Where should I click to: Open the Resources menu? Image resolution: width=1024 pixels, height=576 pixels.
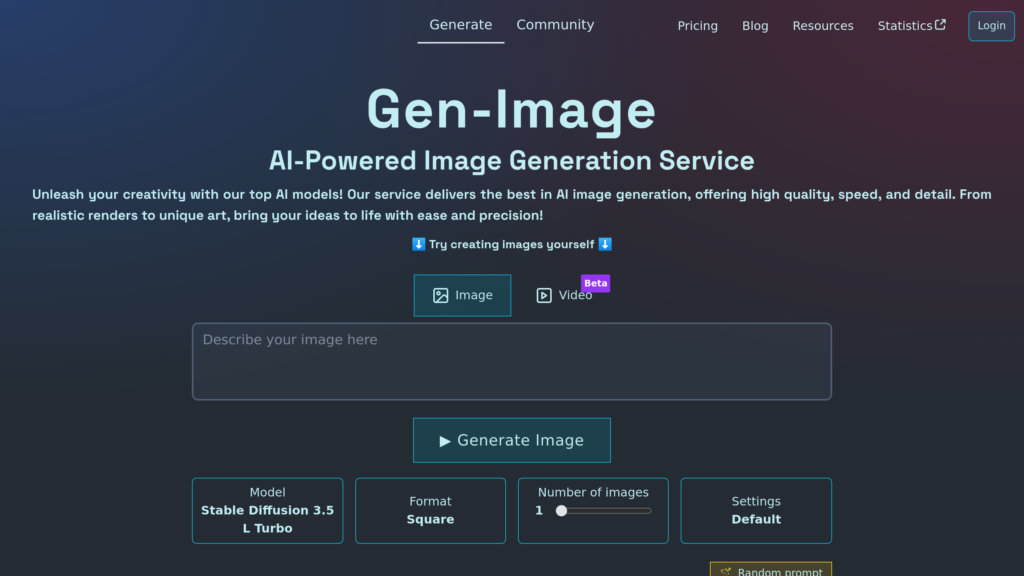click(823, 26)
